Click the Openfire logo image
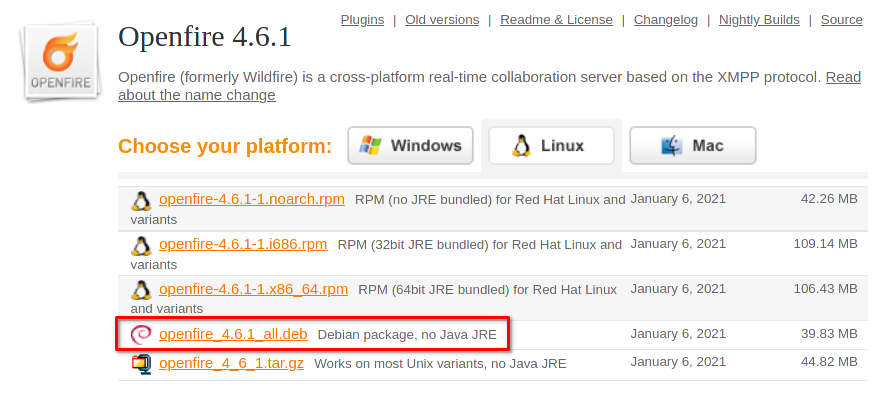 click(x=61, y=61)
